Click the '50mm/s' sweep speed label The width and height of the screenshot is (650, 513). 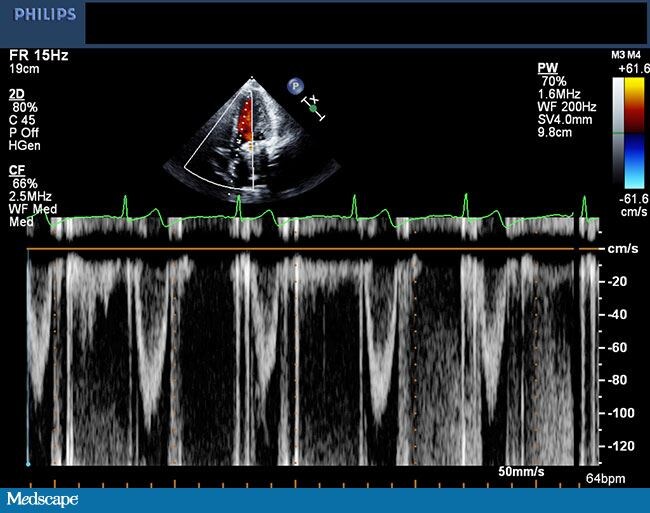pyautogui.click(x=521, y=472)
